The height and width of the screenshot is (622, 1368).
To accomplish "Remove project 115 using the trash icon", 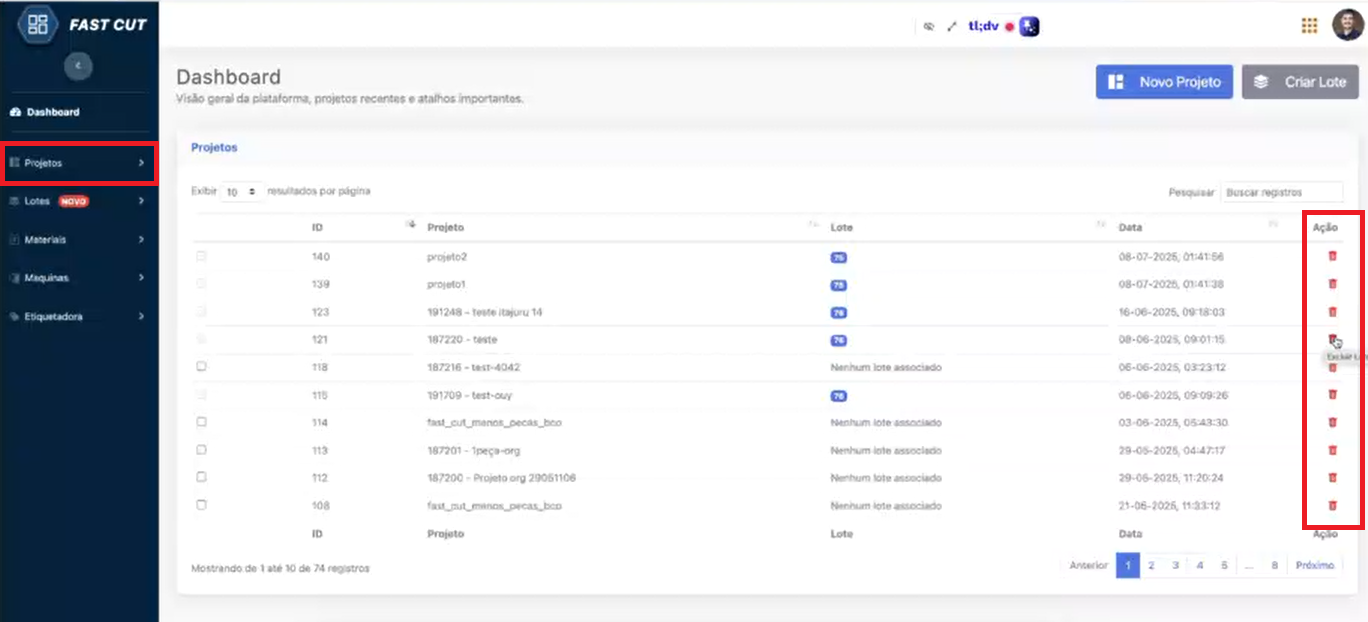I will tap(1332, 395).
